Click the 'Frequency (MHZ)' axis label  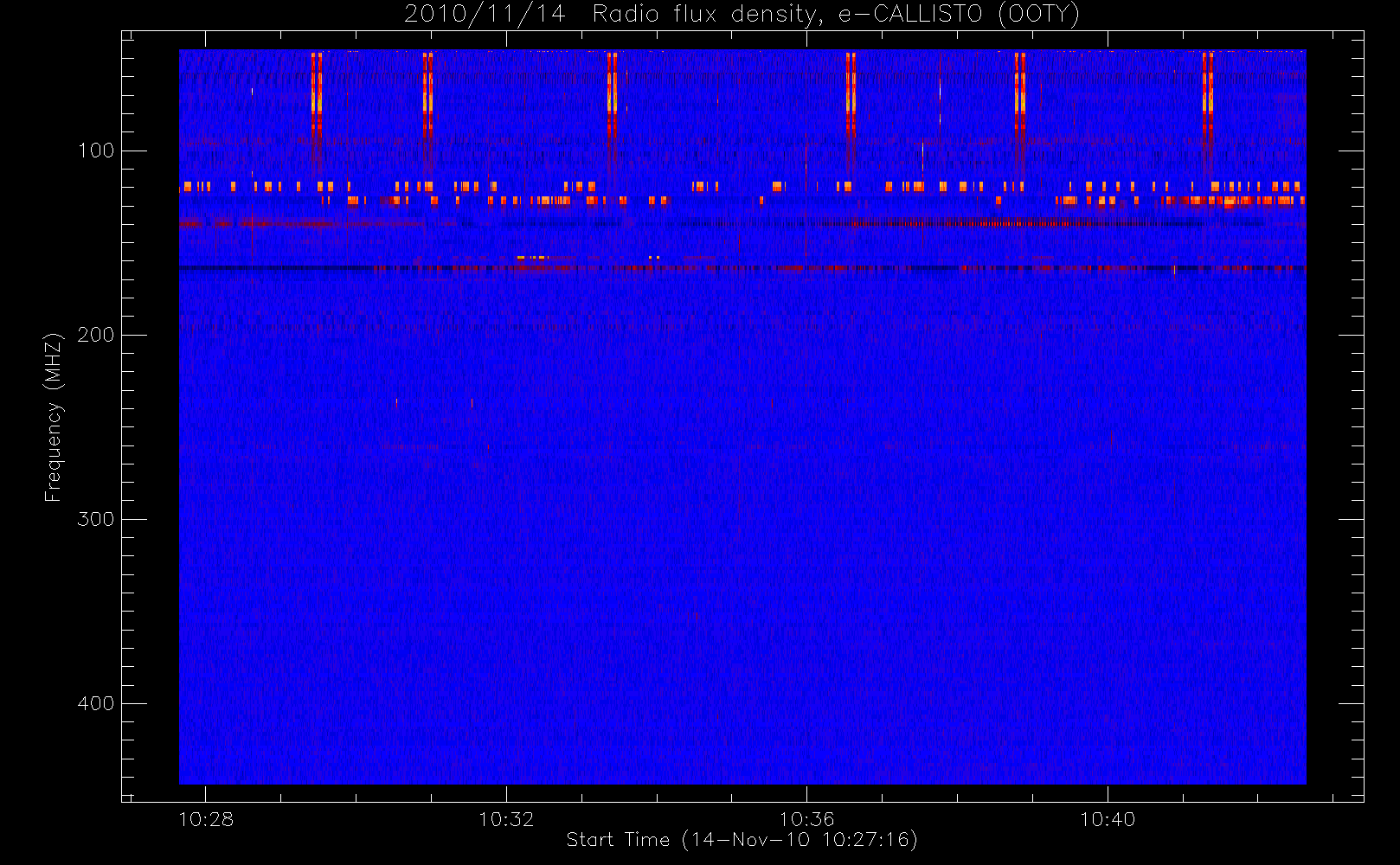(54, 417)
